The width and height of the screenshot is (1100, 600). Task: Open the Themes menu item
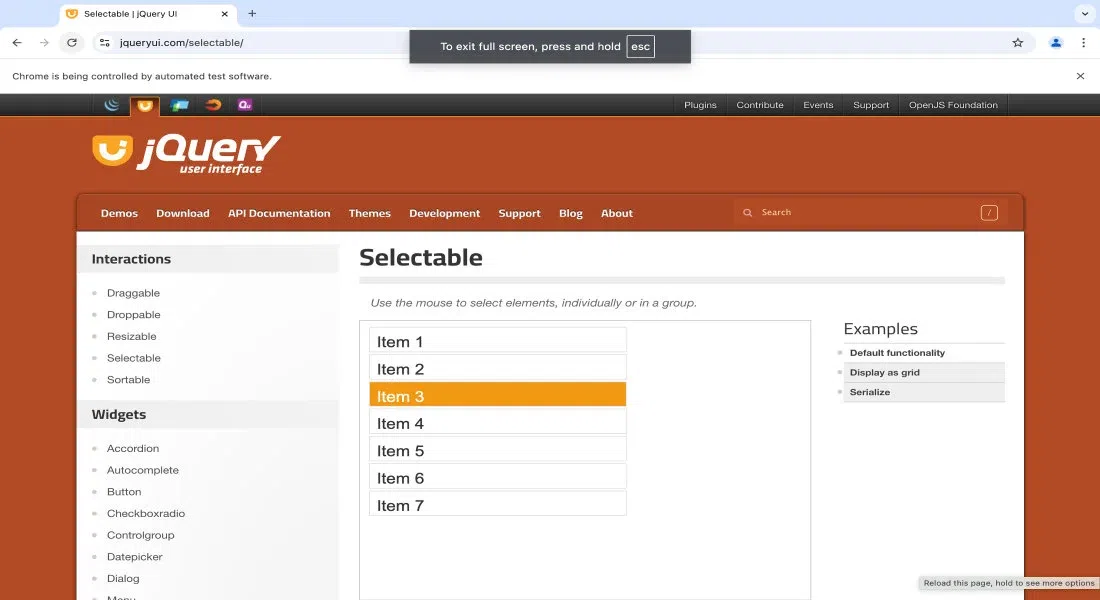tap(370, 213)
